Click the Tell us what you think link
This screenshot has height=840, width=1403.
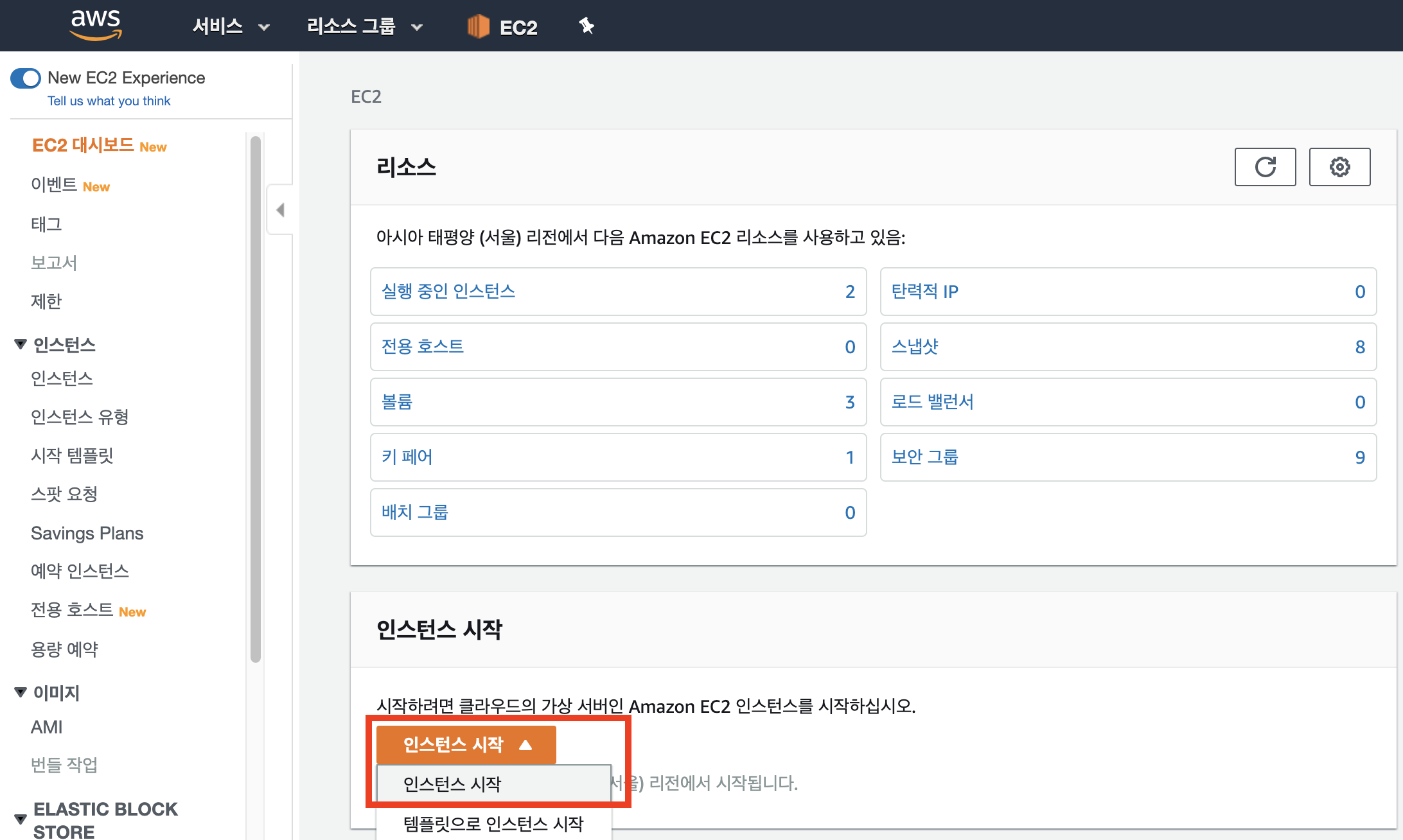[x=109, y=101]
